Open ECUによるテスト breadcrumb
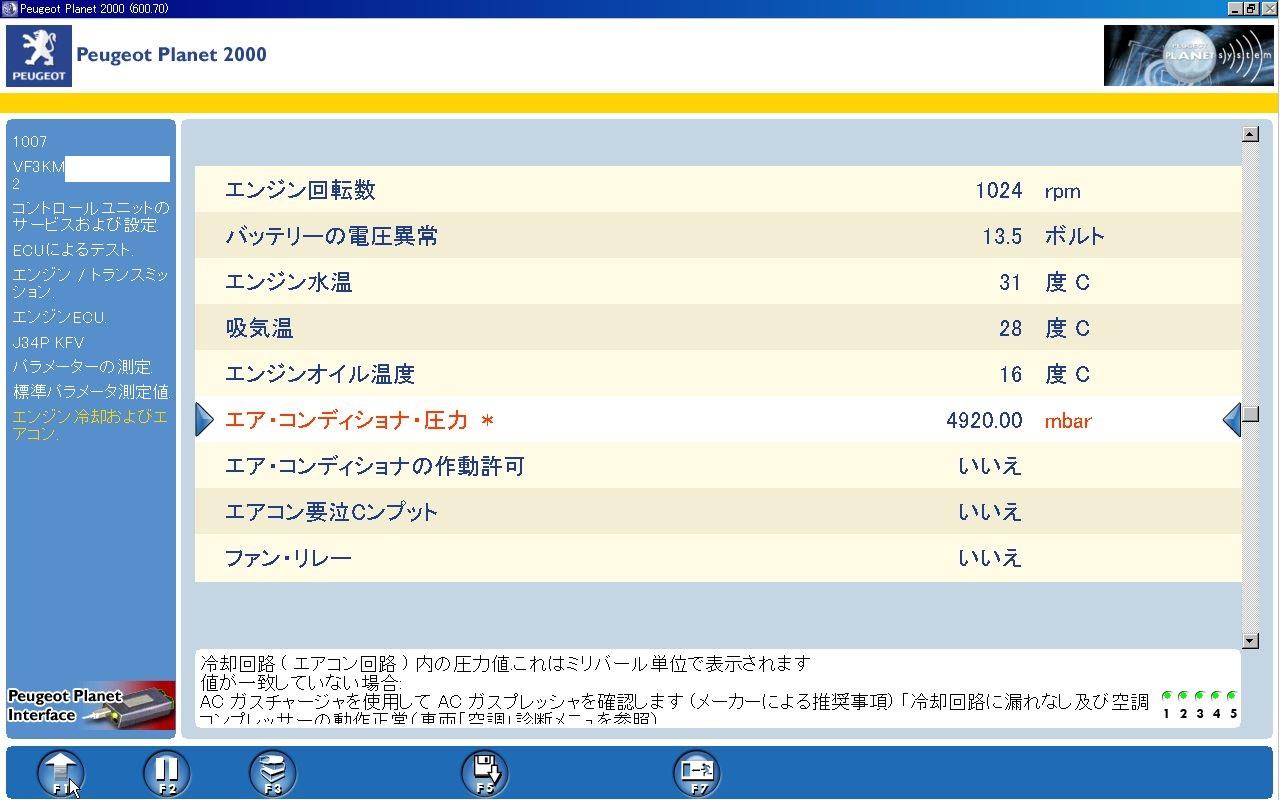The image size is (1280, 800). [x=73, y=250]
